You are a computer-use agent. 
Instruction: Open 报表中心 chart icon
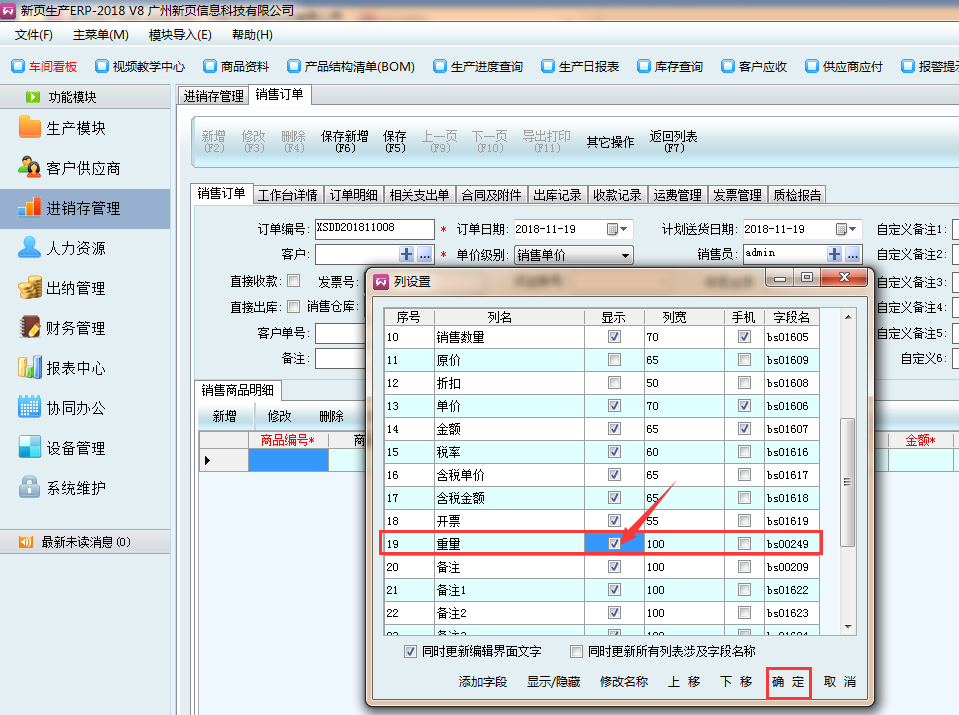(x=30, y=368)
